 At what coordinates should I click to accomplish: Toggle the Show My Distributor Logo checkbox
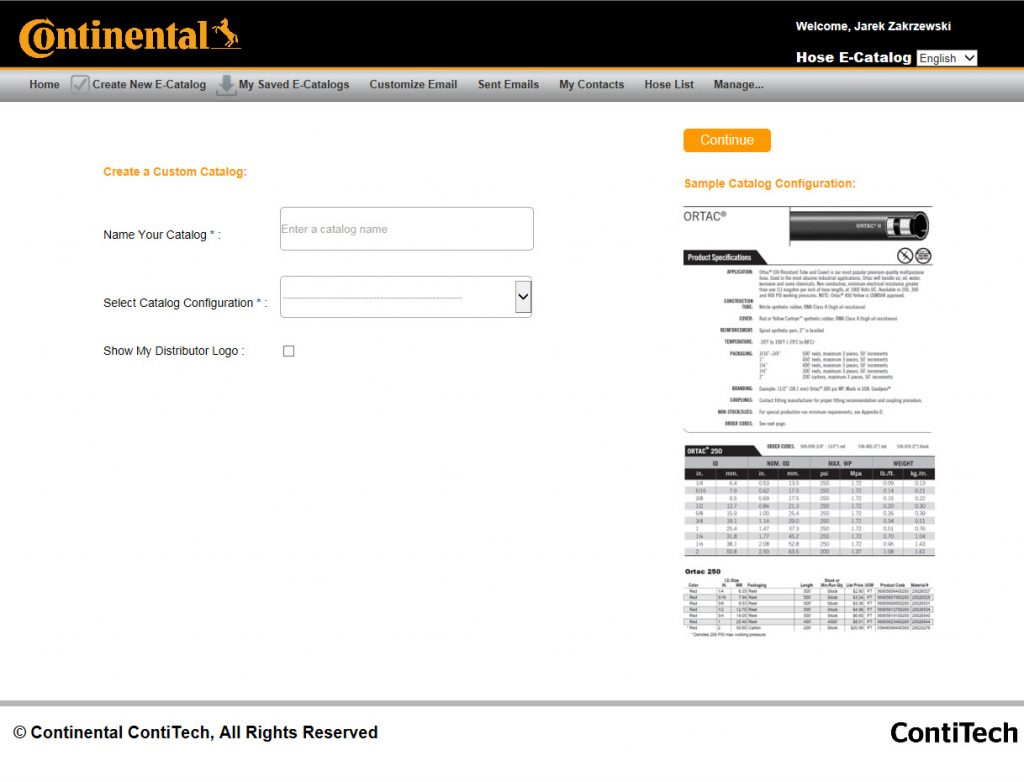coord(289,351)
